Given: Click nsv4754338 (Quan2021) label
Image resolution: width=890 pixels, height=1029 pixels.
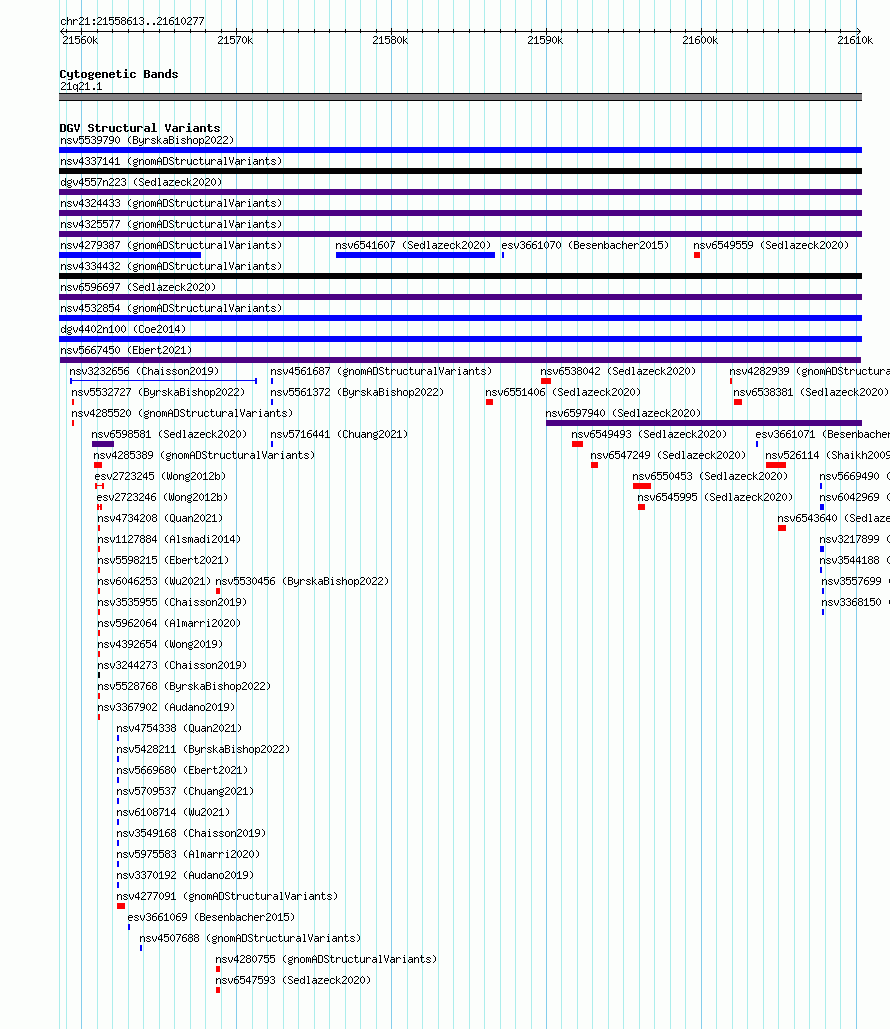Looking at the screenshot, I should point(179,728).
